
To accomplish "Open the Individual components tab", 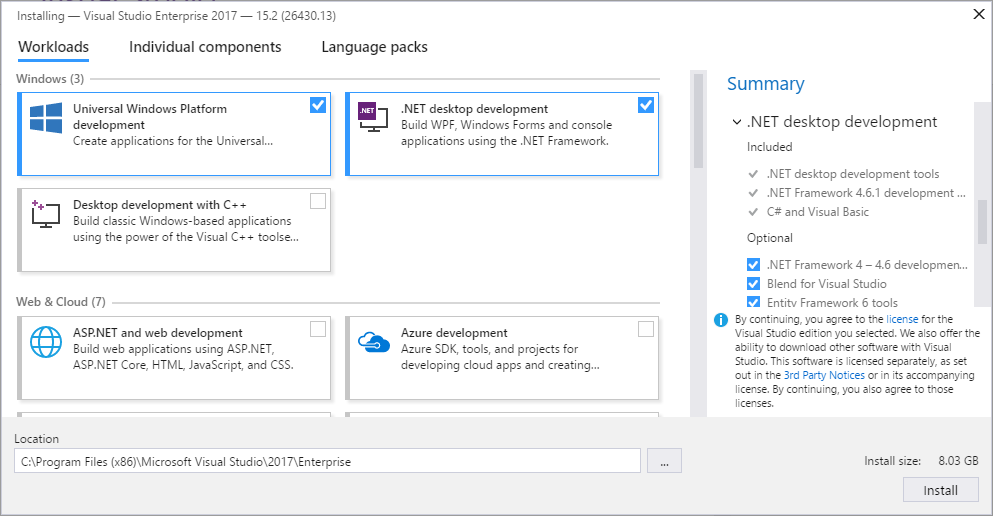I will click(205, 47).
